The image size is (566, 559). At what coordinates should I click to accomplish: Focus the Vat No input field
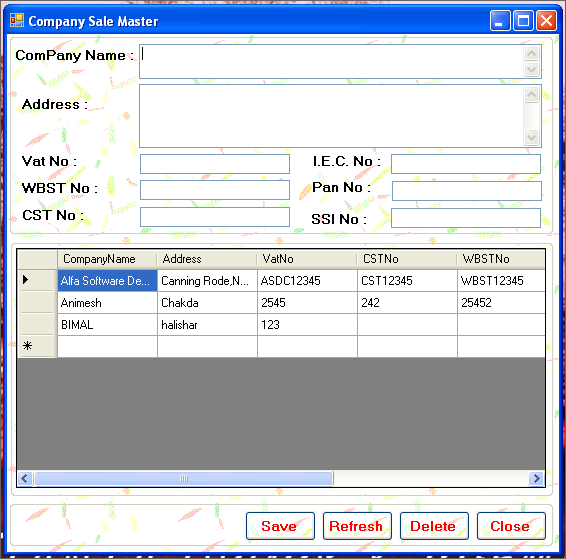(x=215, y=164)
